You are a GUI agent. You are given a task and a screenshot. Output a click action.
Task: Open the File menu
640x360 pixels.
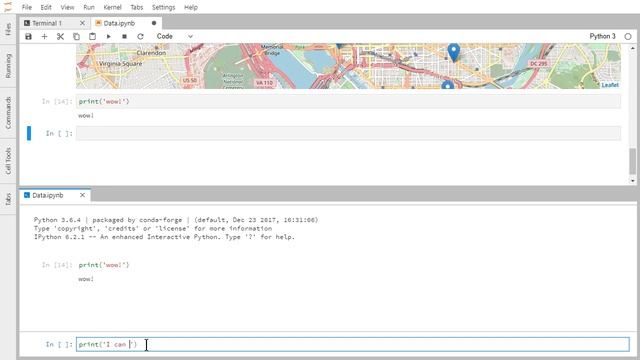(27, 7)
